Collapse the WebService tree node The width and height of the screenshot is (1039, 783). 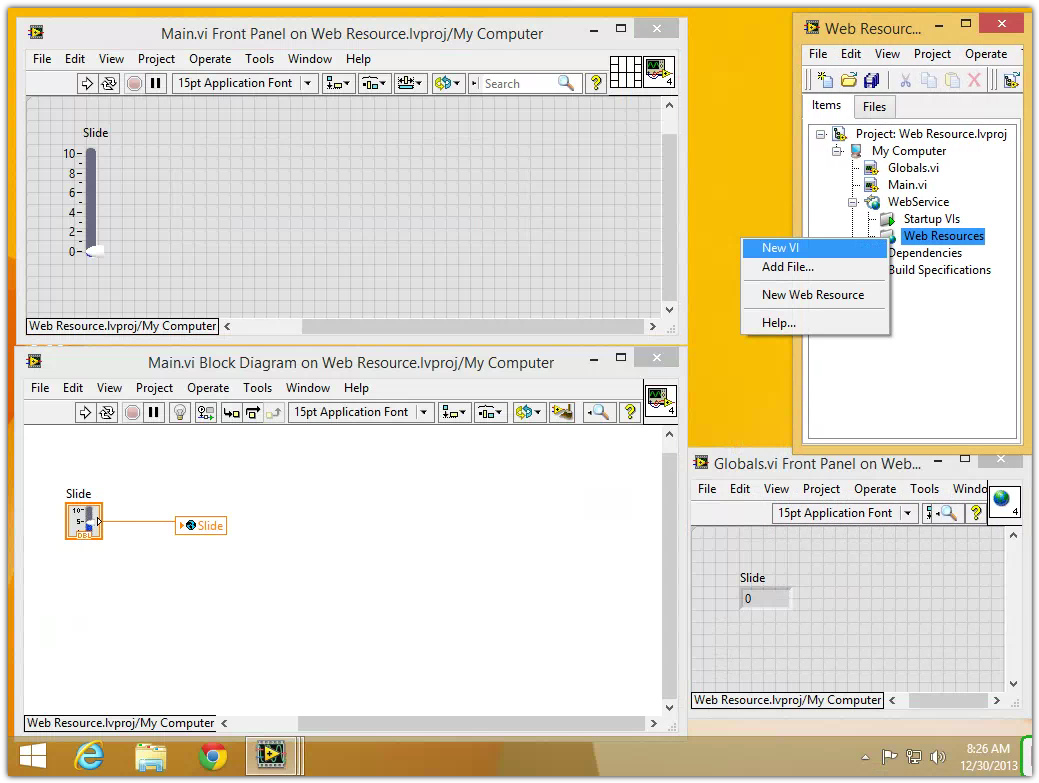point(854,202)
